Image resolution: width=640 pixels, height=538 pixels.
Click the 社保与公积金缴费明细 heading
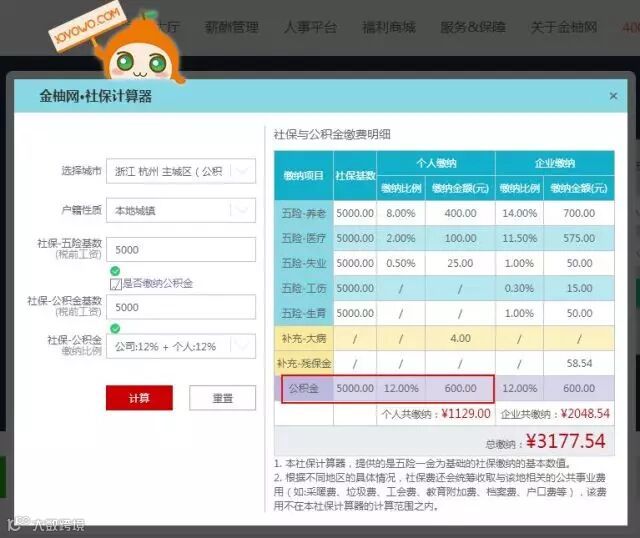tap(332, 134)
